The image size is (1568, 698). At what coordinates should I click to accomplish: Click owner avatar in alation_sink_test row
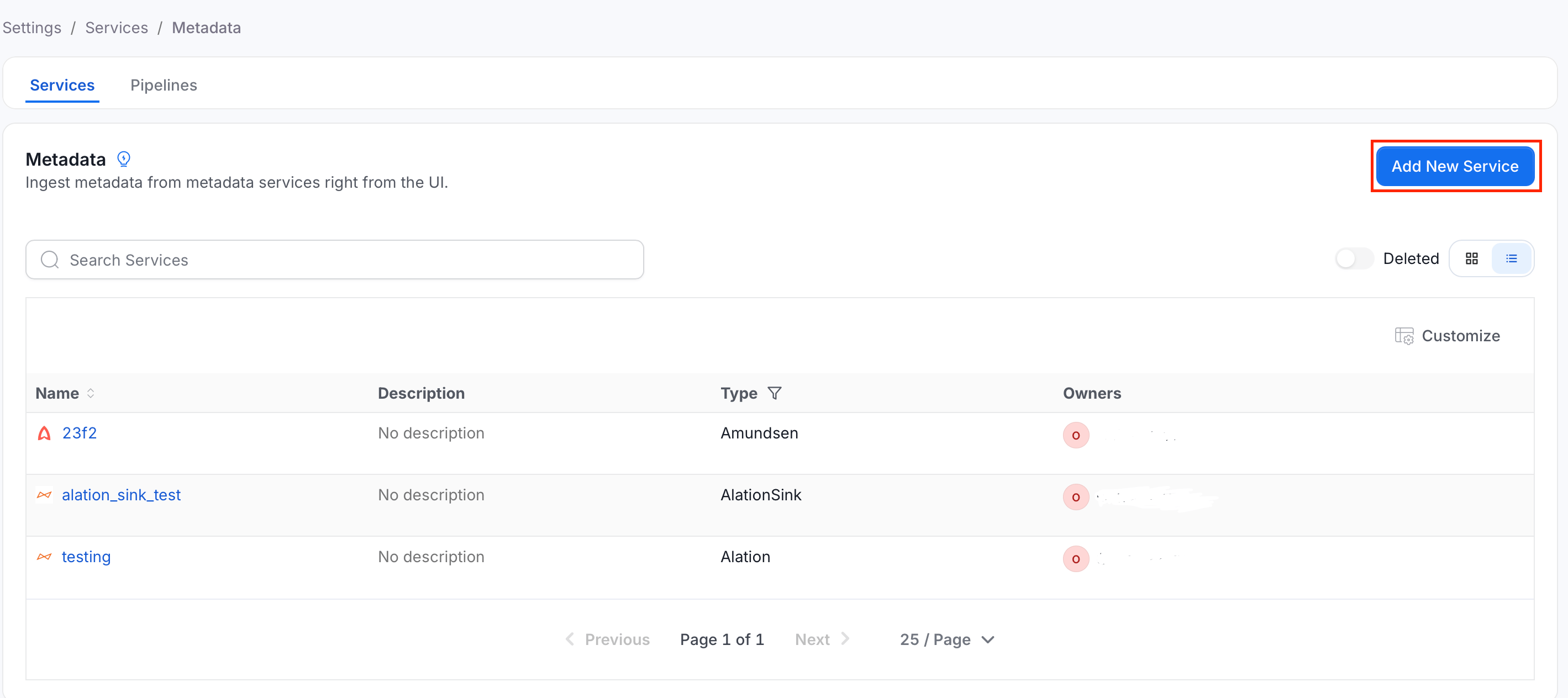pyautogui.click(x=1076, y=497)
